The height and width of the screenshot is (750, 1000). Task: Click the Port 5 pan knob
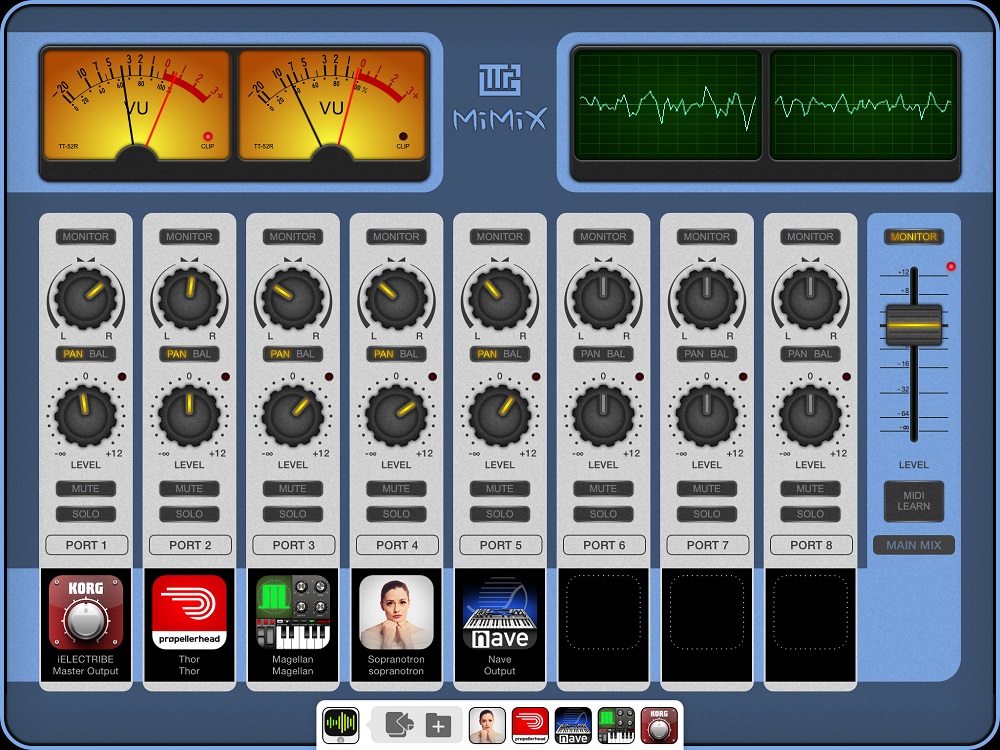tap(499, 298)
